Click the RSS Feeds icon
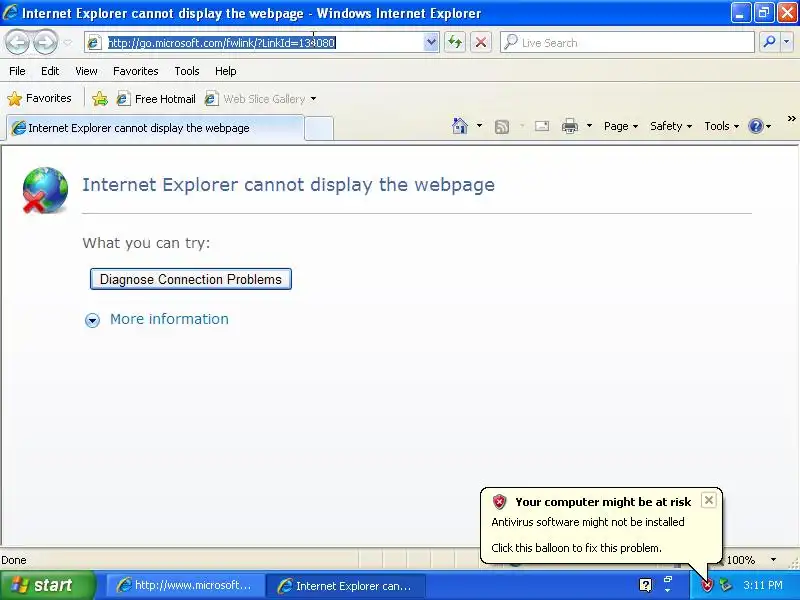 pyautogui.click(x=502, y=126)
